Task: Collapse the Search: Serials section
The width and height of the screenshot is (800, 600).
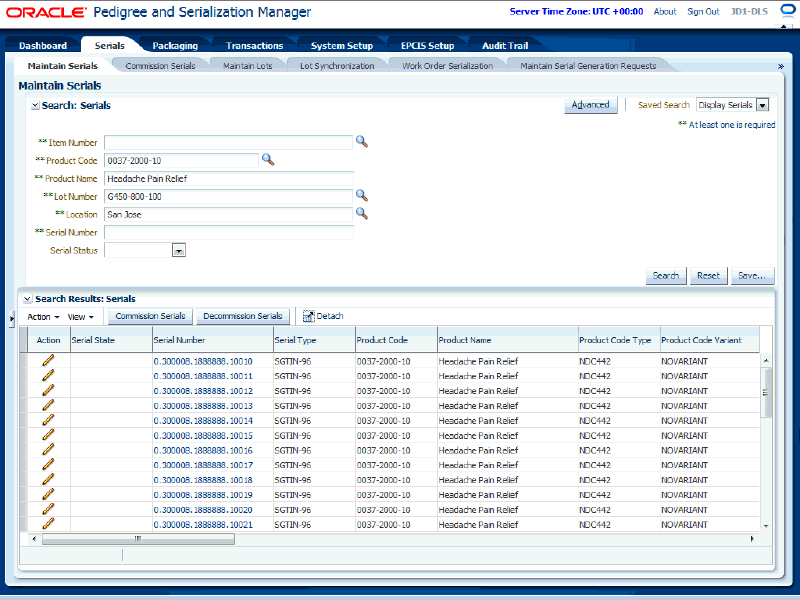Action: (x=35, y=106)
